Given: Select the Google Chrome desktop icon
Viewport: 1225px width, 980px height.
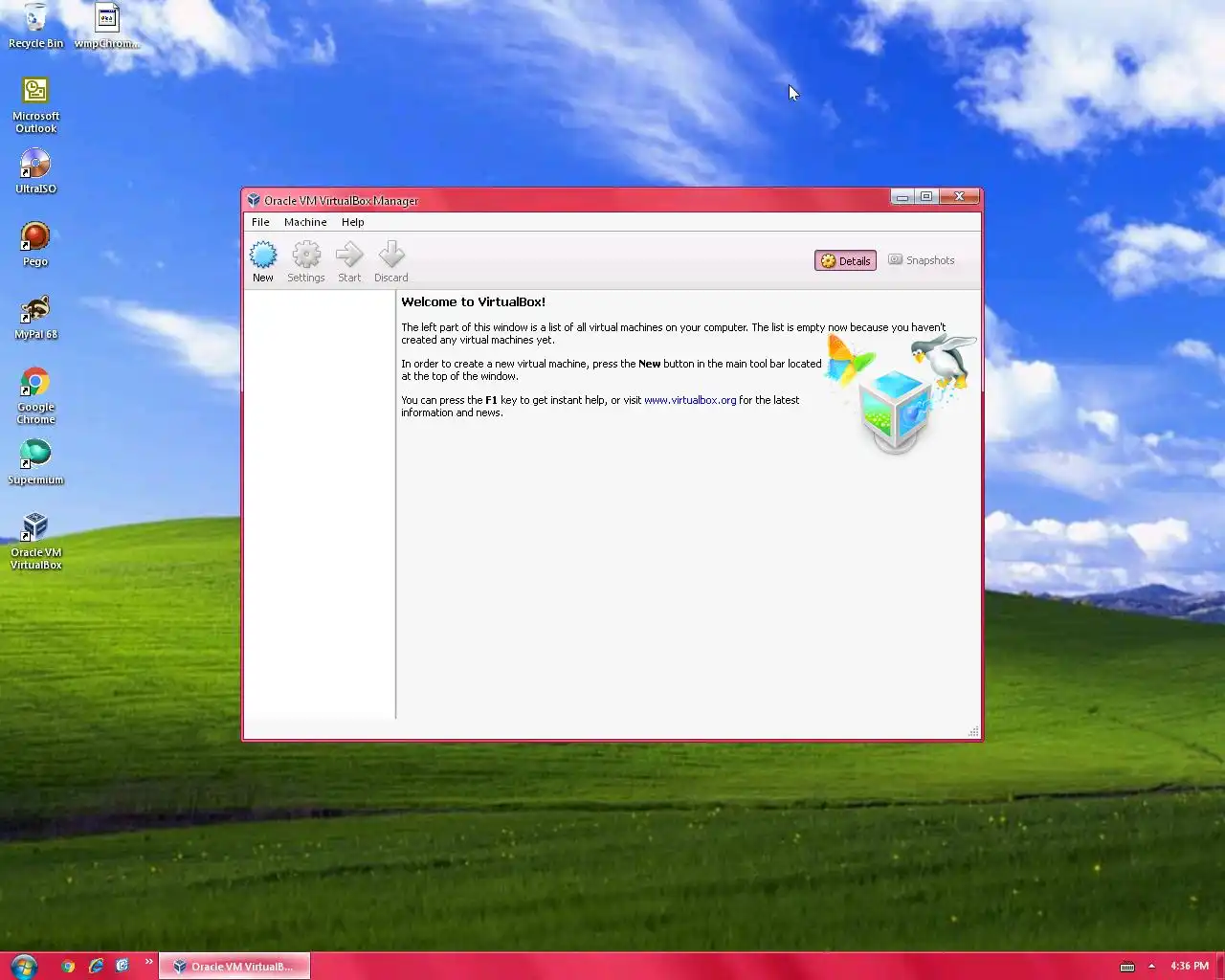Looking at the screenshot, I should pyautogui.click(x=35, y=395).
